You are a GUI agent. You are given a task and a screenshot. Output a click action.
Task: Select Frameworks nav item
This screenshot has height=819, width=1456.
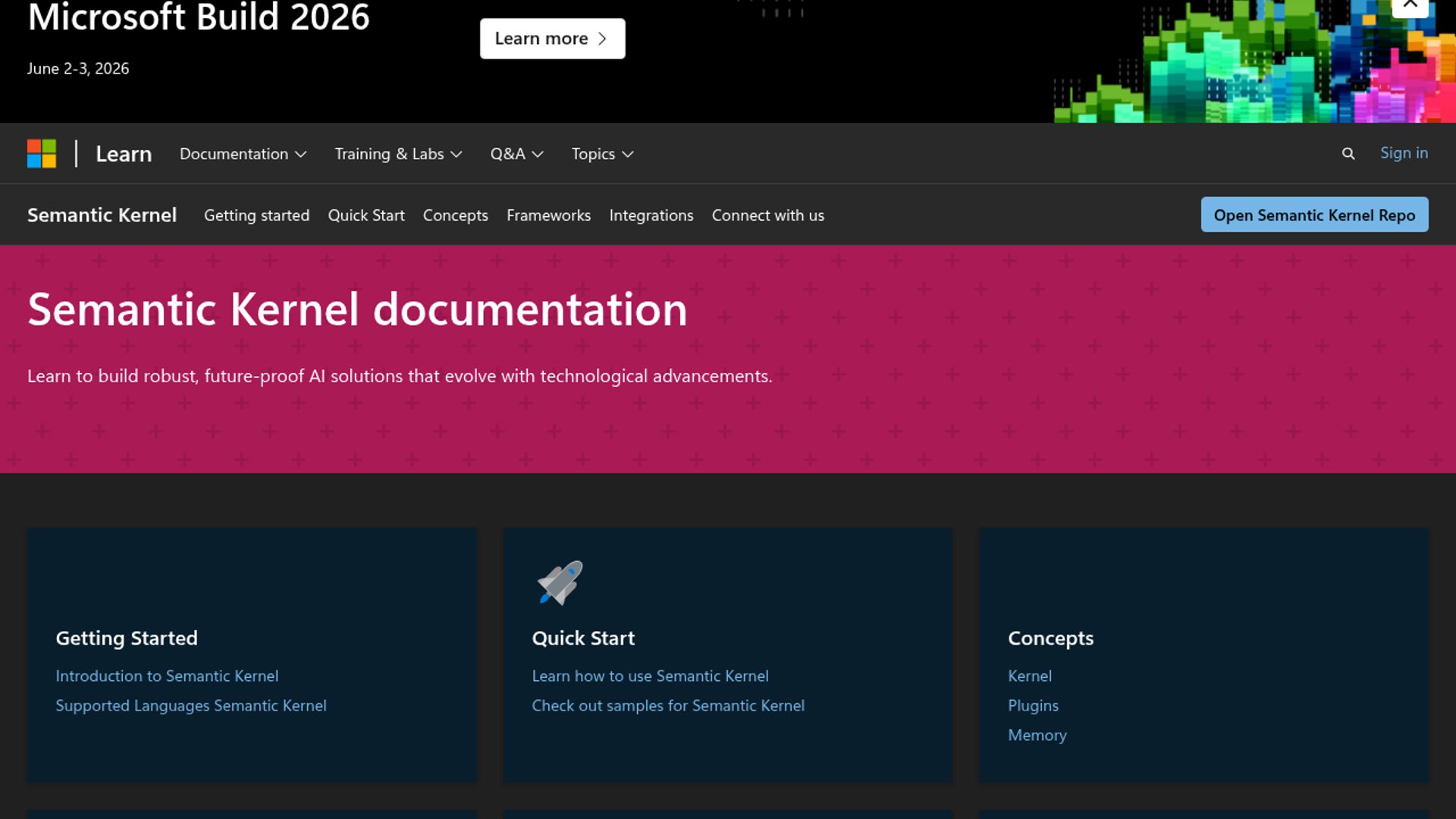(x=548, y=215)
